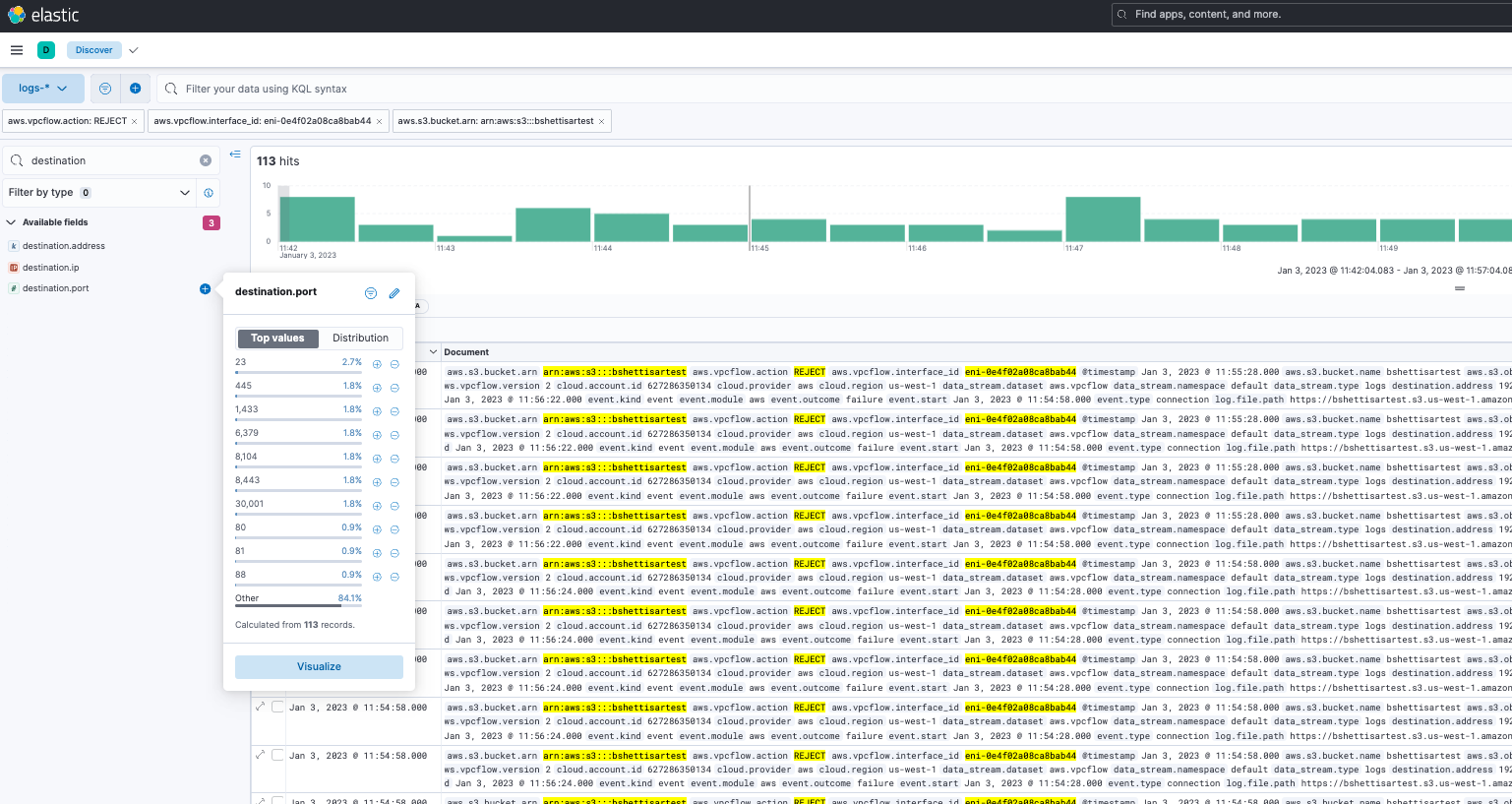Filter out port value 445
Screen dimensions: 1512x804
point(394,388)
